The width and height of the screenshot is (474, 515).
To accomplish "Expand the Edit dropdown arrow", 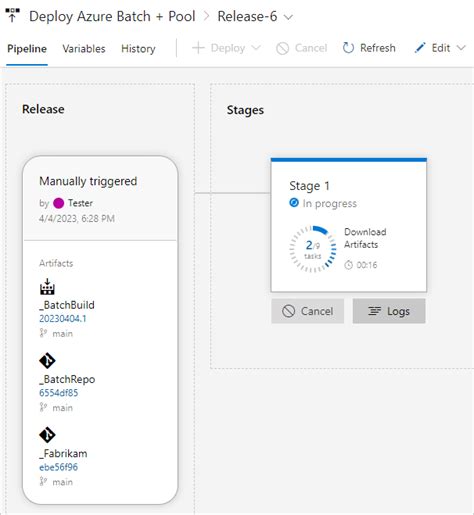I will (461, 48).
